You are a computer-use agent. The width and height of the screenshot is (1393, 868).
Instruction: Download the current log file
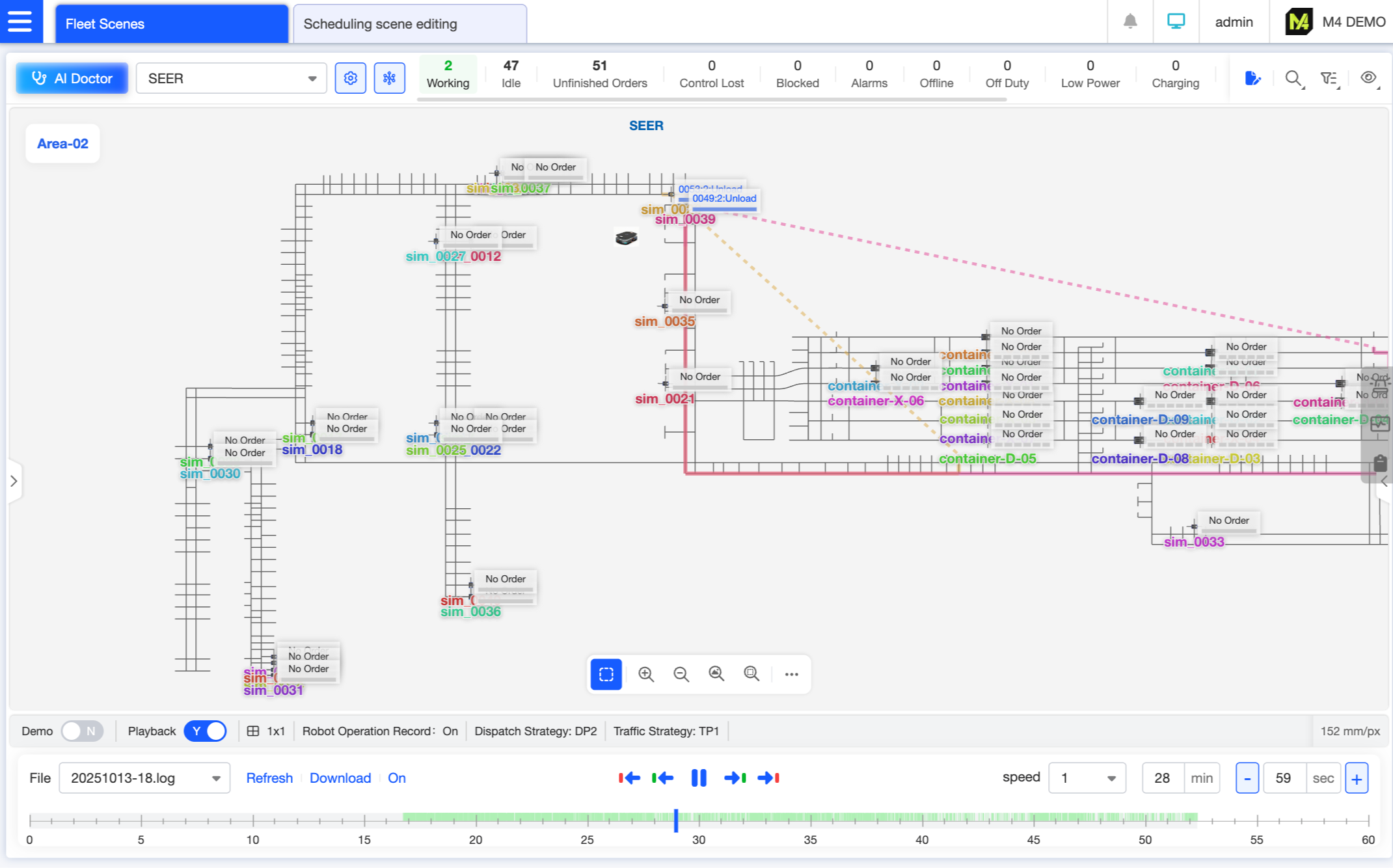point(340,778)
